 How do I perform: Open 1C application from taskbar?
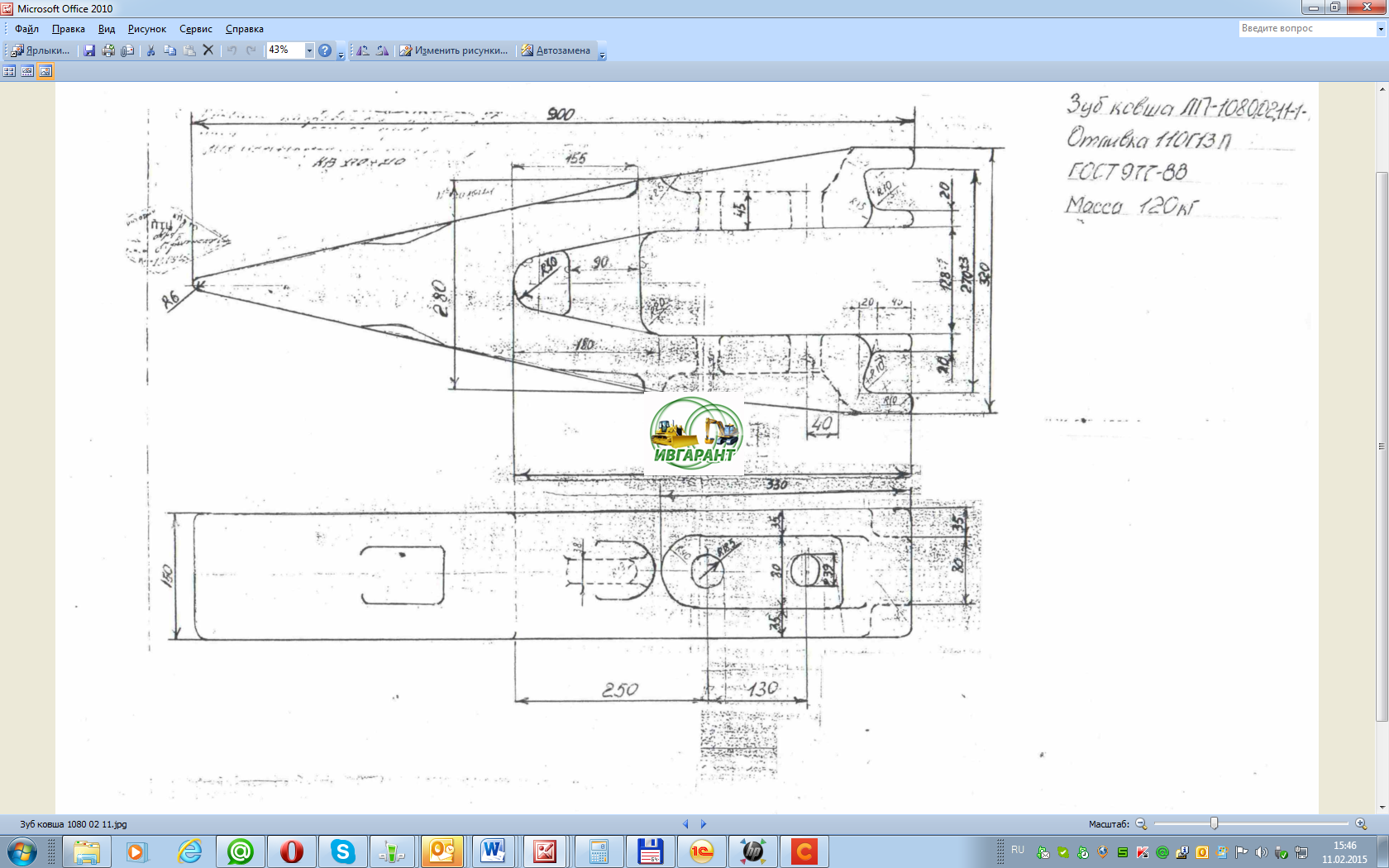click(702, 851)
